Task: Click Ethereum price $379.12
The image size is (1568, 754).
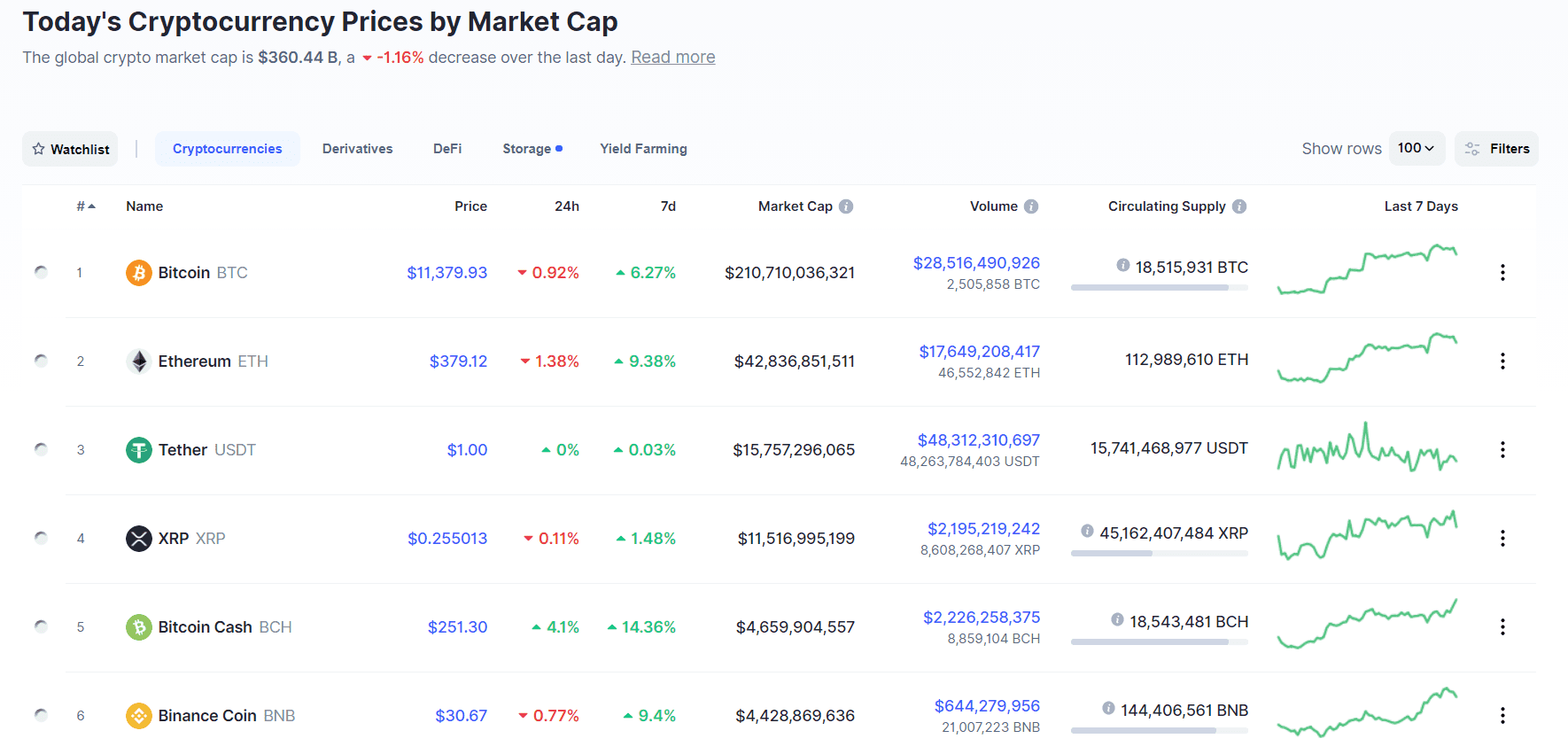Action: pos(459,361)
